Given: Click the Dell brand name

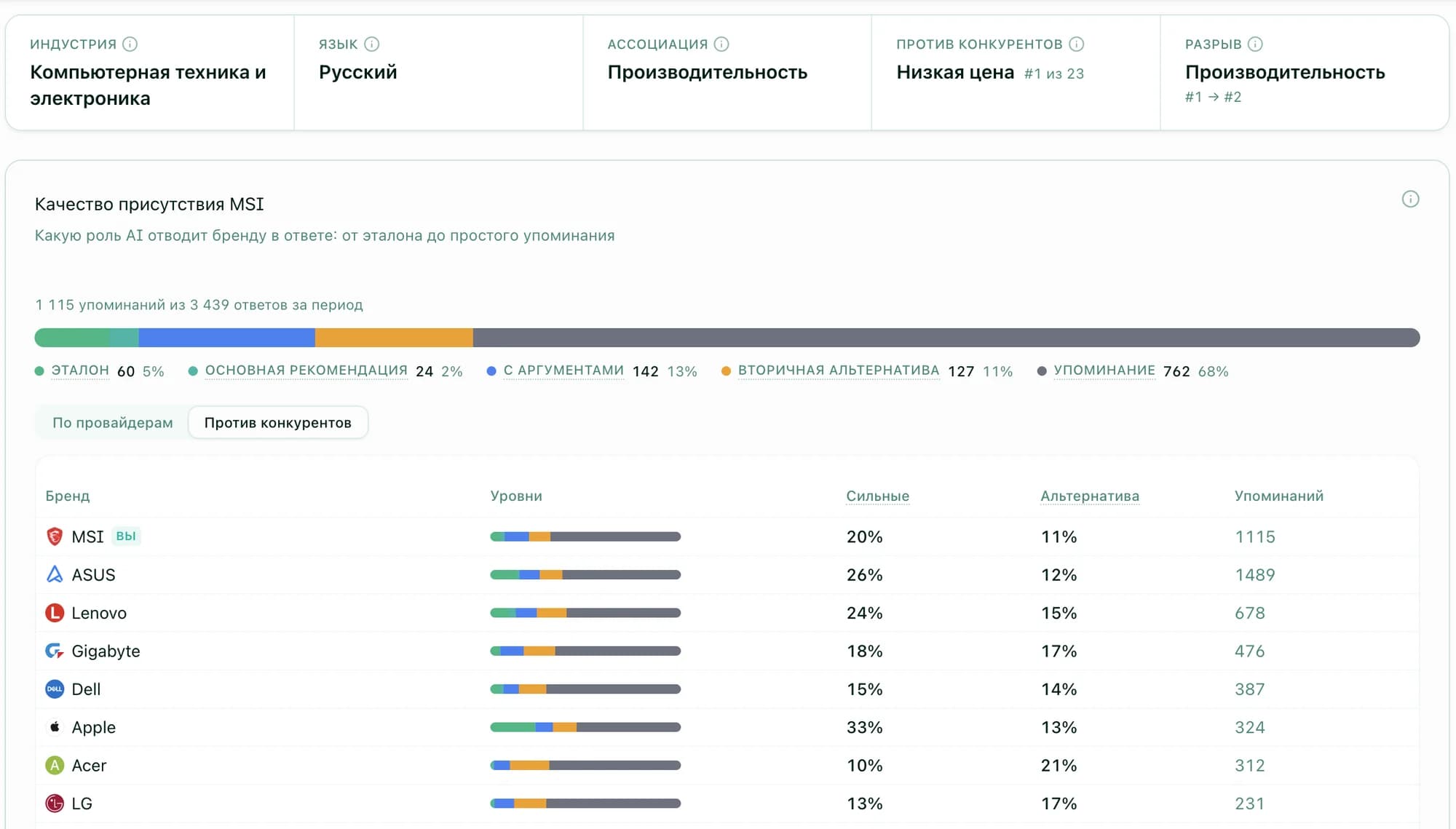Looking at the screenshot, I should (86, 689).
